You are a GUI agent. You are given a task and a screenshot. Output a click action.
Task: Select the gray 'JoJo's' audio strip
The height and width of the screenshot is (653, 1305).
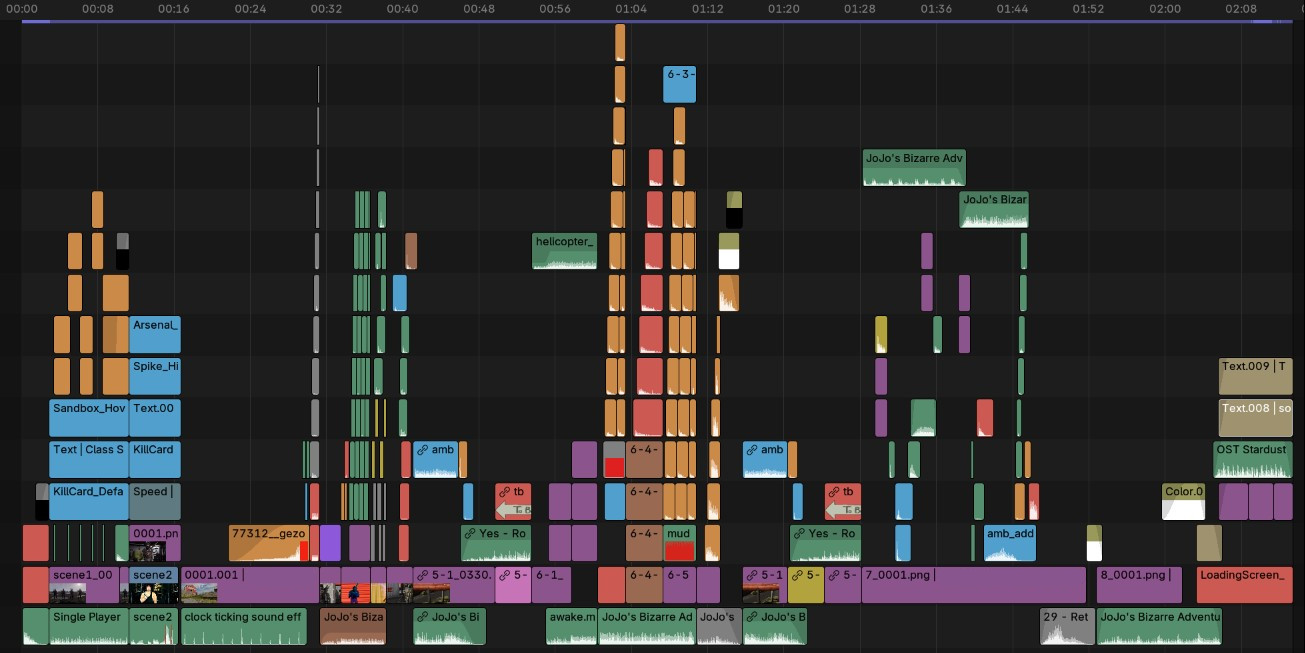pyautogui.click(x=720, y=627)
